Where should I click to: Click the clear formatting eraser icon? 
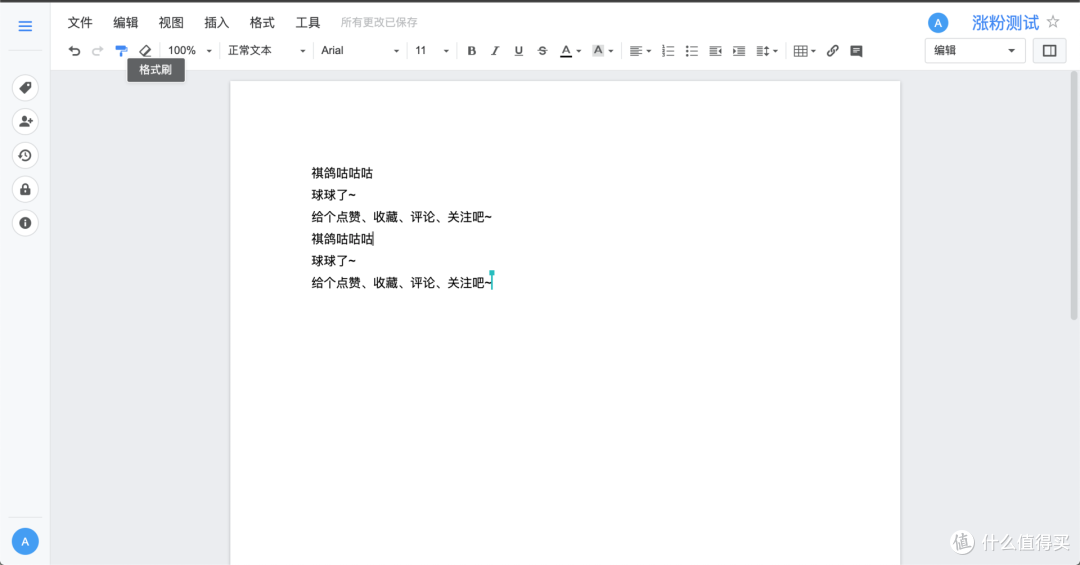pos(145,51)
